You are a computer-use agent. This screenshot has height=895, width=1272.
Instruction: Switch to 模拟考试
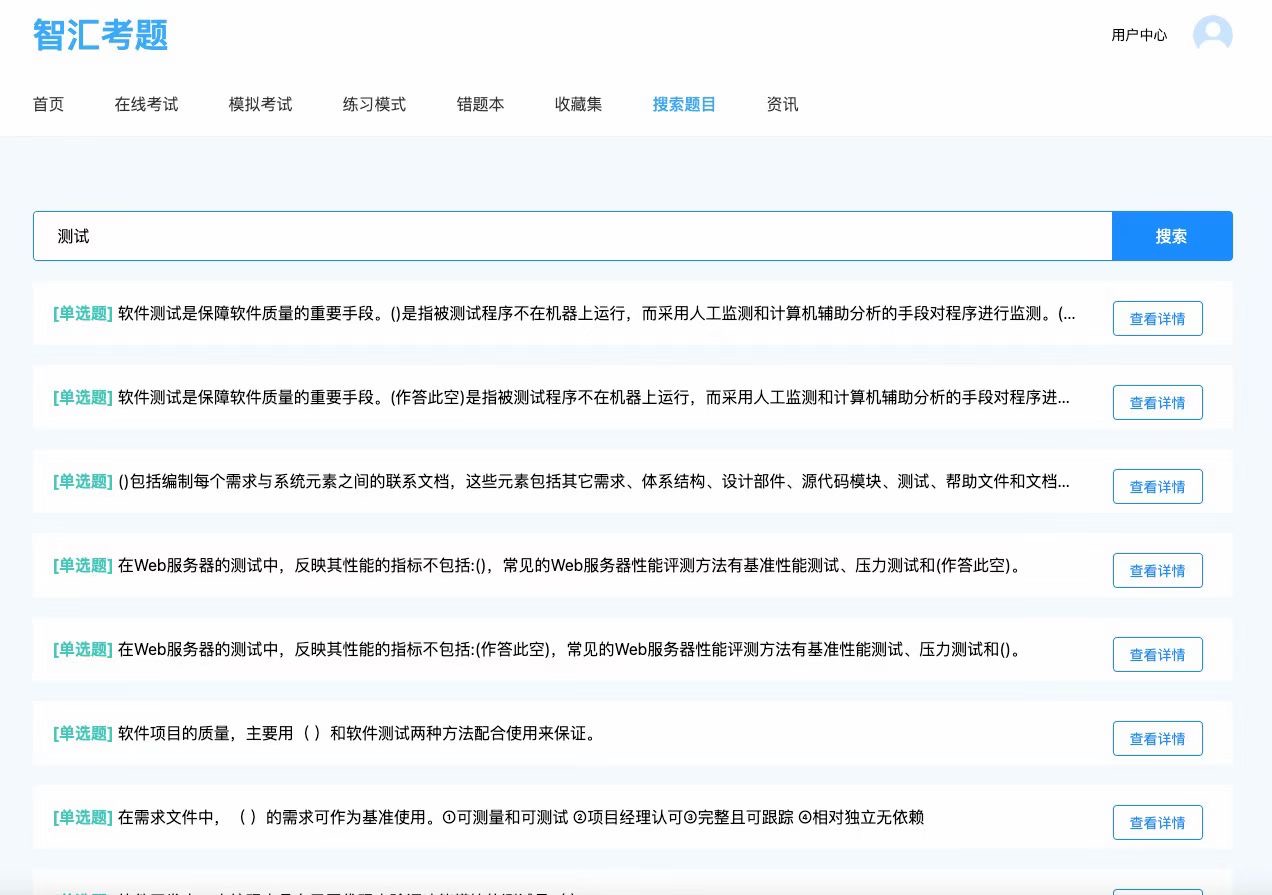click(x=260, y=104)
